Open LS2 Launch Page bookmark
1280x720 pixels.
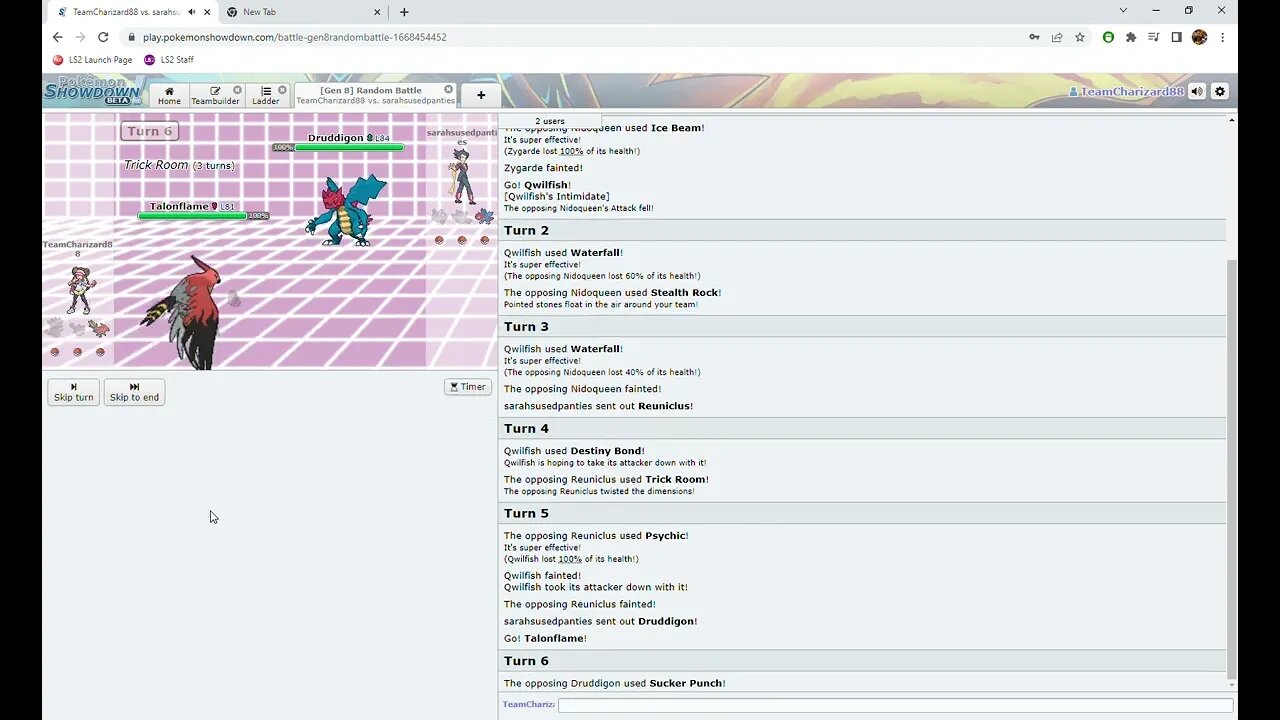92,60
